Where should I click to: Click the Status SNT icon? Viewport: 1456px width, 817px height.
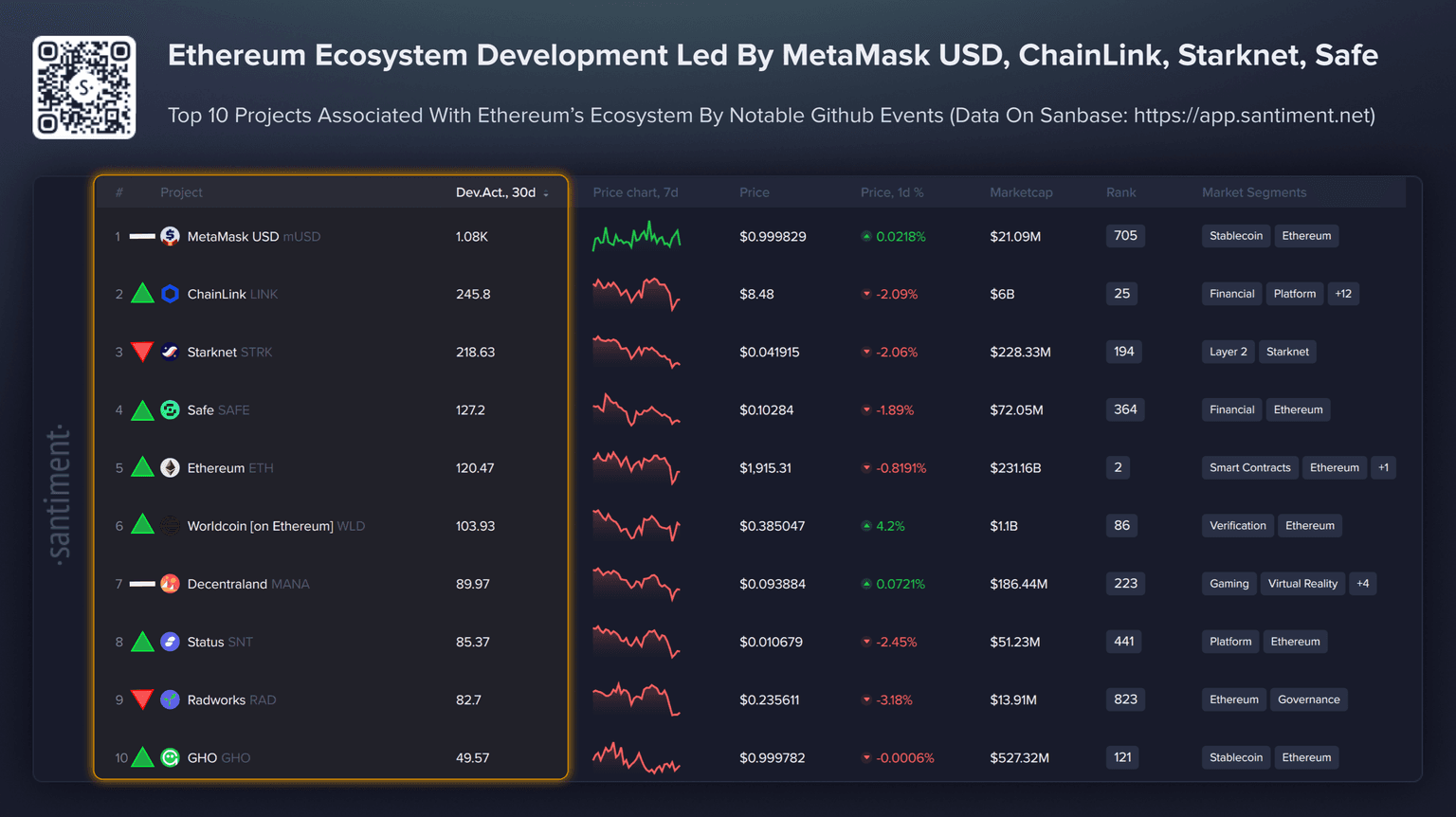point(170,642)
